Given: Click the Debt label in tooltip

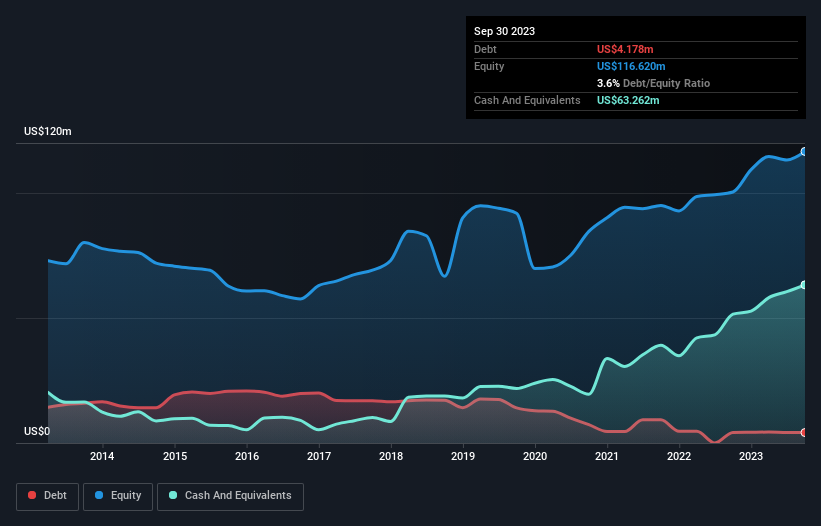Looking at the screenshot, I should (x=485, y=49).
